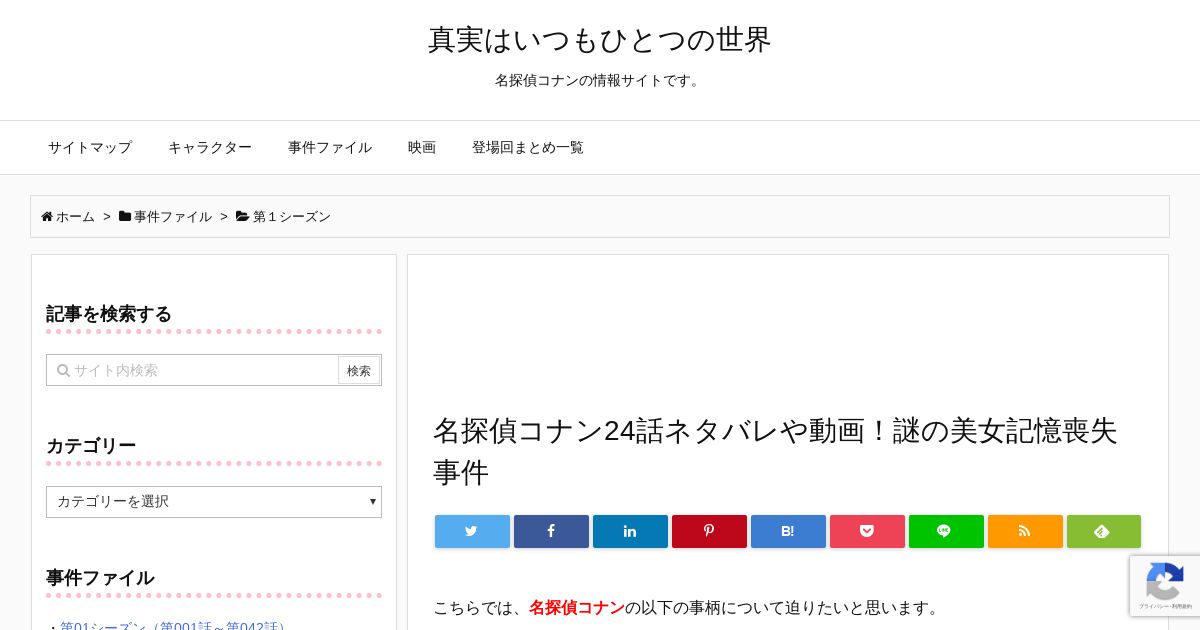Click the 事件ファイル sidebar heading
The image size is (1200, 630).
[100, 578]
